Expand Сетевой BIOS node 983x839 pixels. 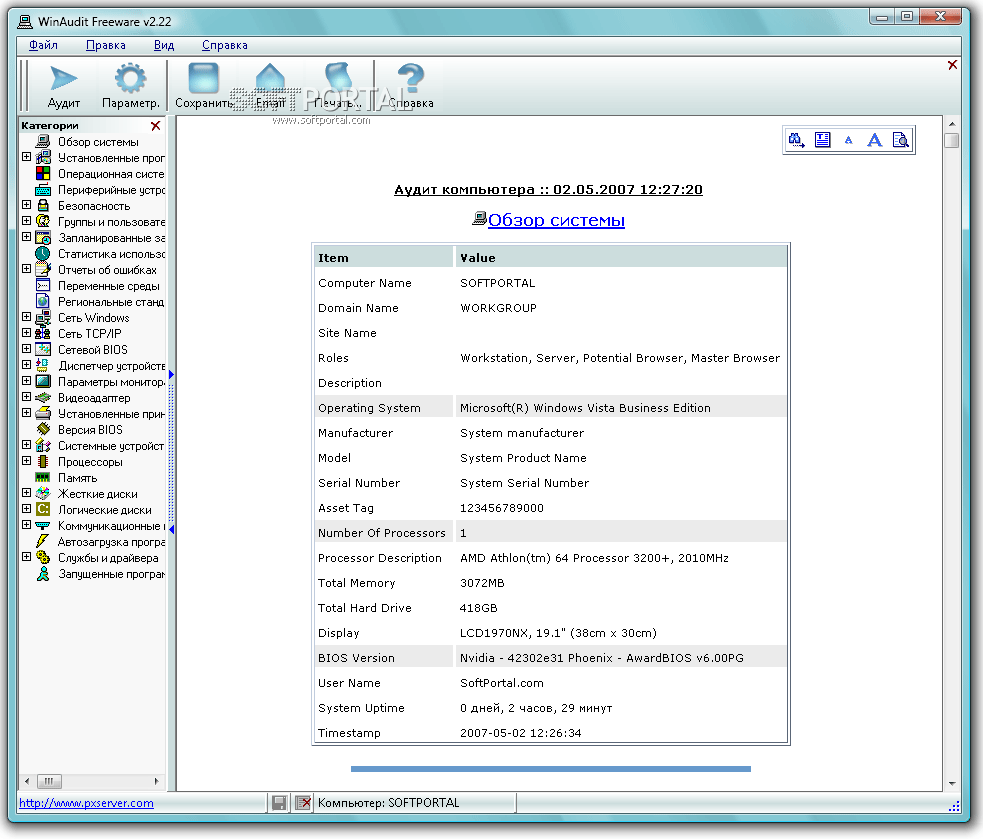(26, 349)
